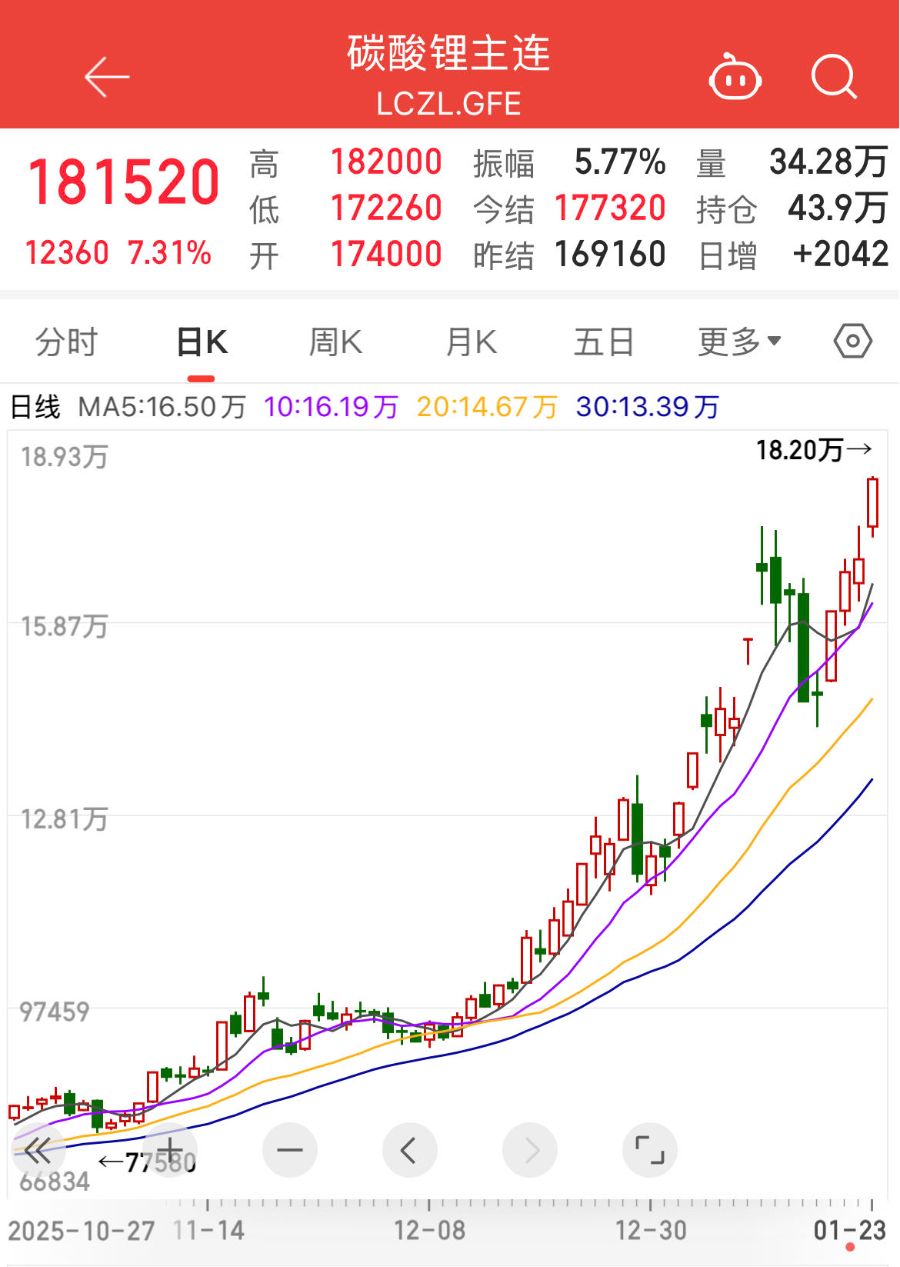Switch to 分时 tab

click(66, 342)
